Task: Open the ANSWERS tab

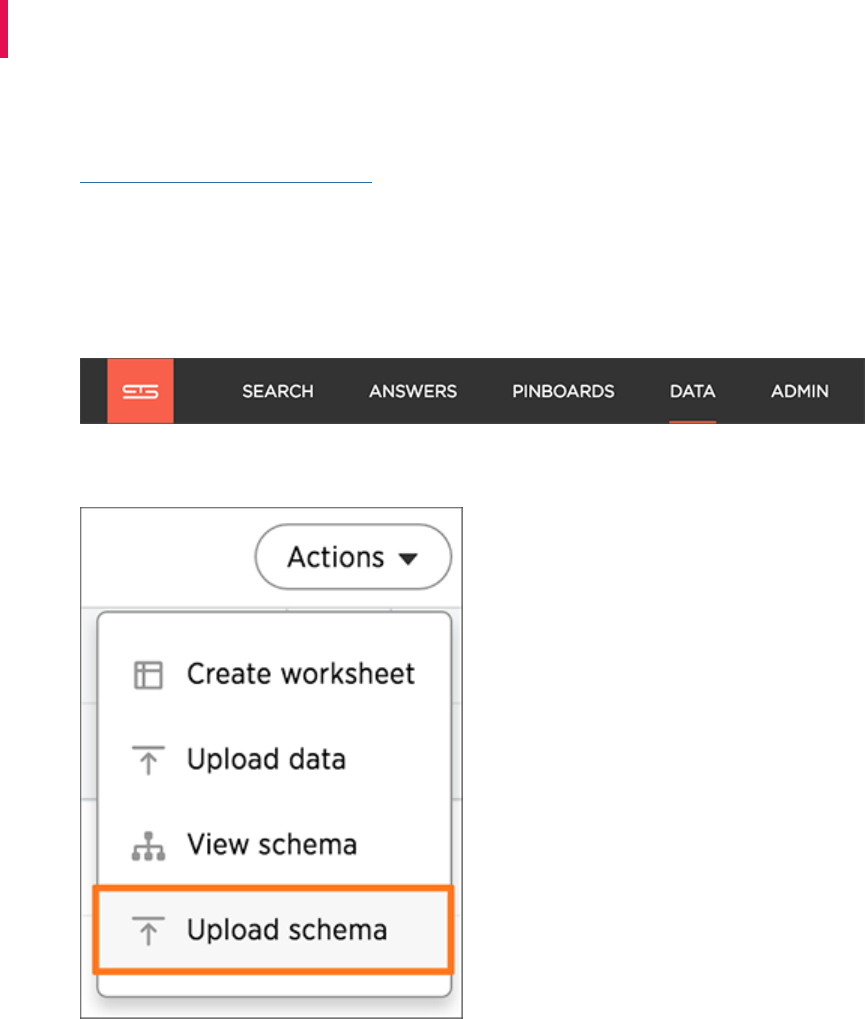Action: point(413,392)
